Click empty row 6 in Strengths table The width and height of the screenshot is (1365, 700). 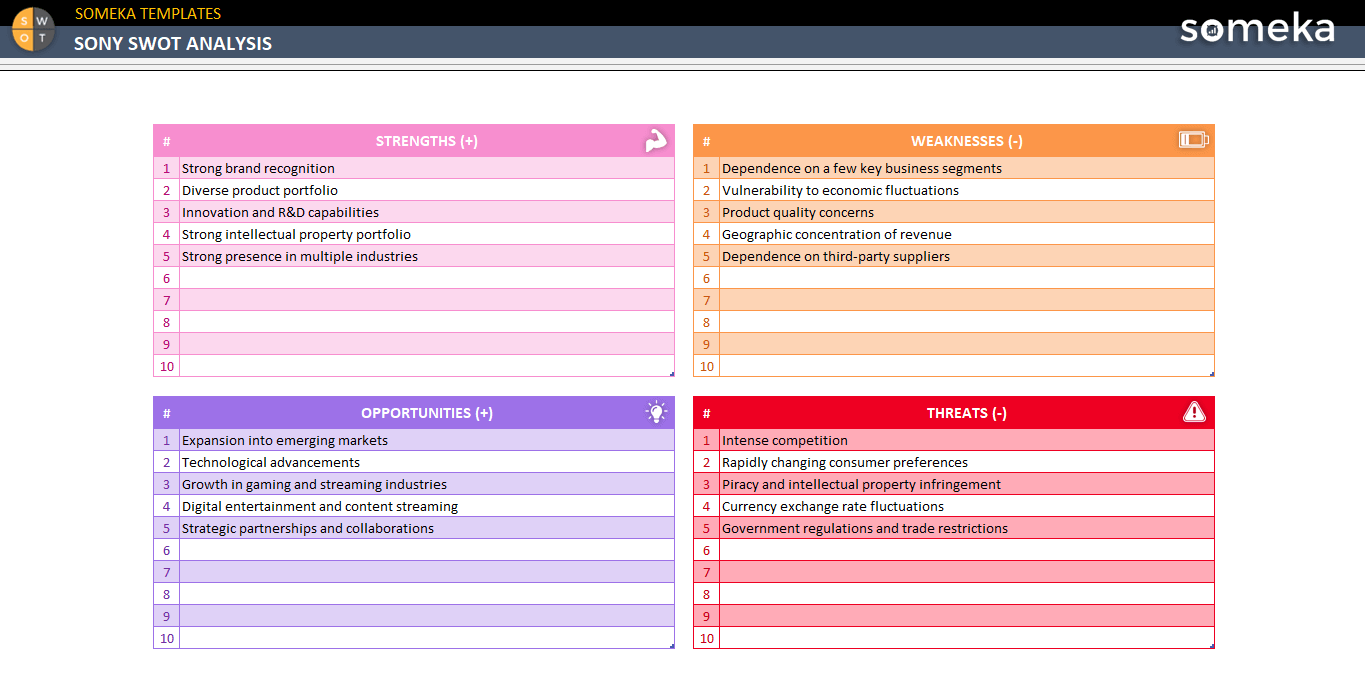(x=427, y=278)
